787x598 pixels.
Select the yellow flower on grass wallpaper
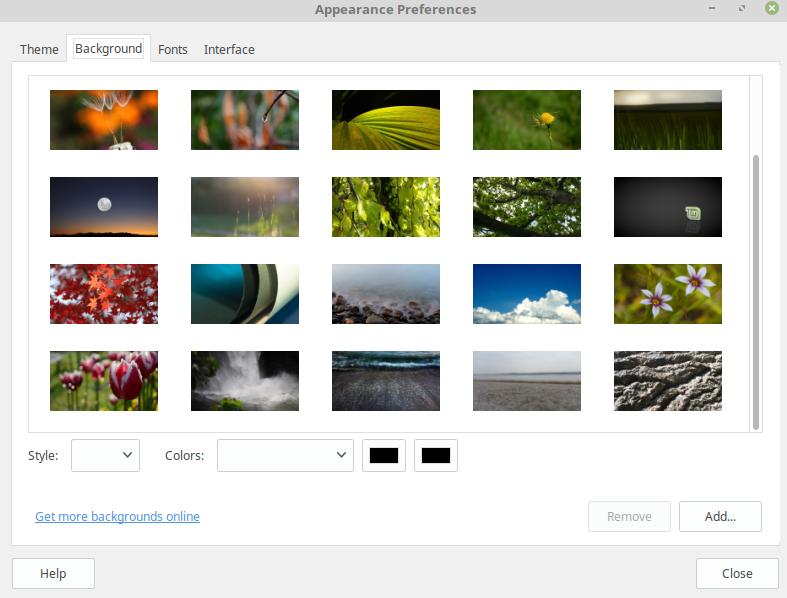point(526,120)
